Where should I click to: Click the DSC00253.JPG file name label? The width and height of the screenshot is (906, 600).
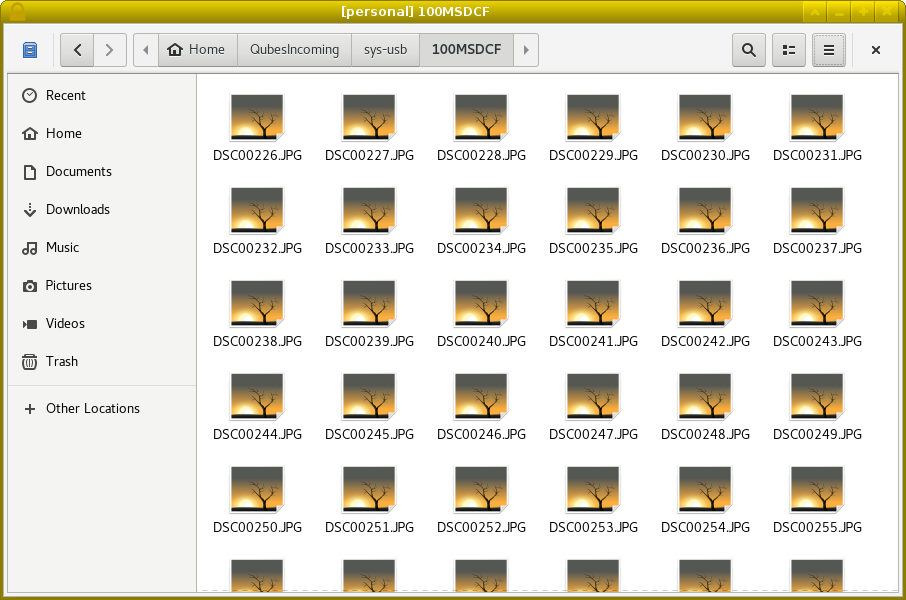[x=593, y=527]
